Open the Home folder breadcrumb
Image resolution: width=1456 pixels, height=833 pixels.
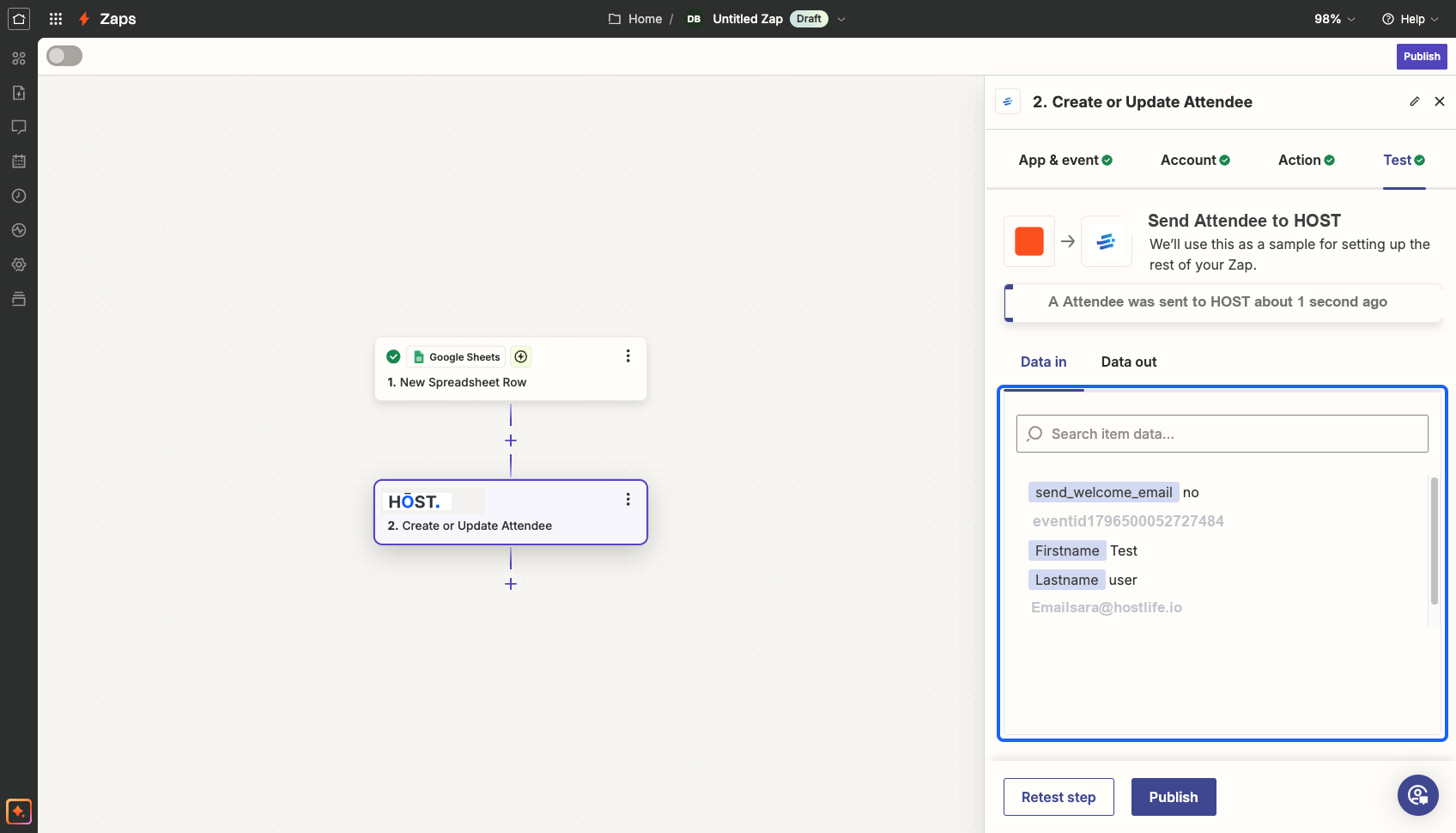(635, 19)
